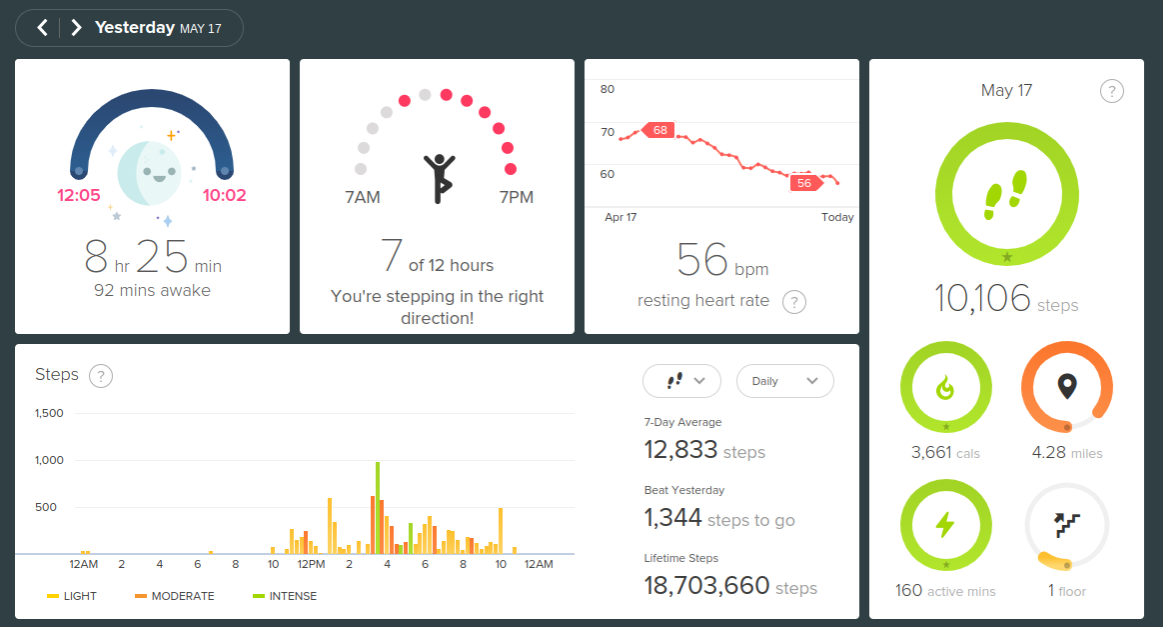The height and width of the screenshot is (627, 1163).
Task: Click the 92 mins awake text
Action: coord(152,290)
